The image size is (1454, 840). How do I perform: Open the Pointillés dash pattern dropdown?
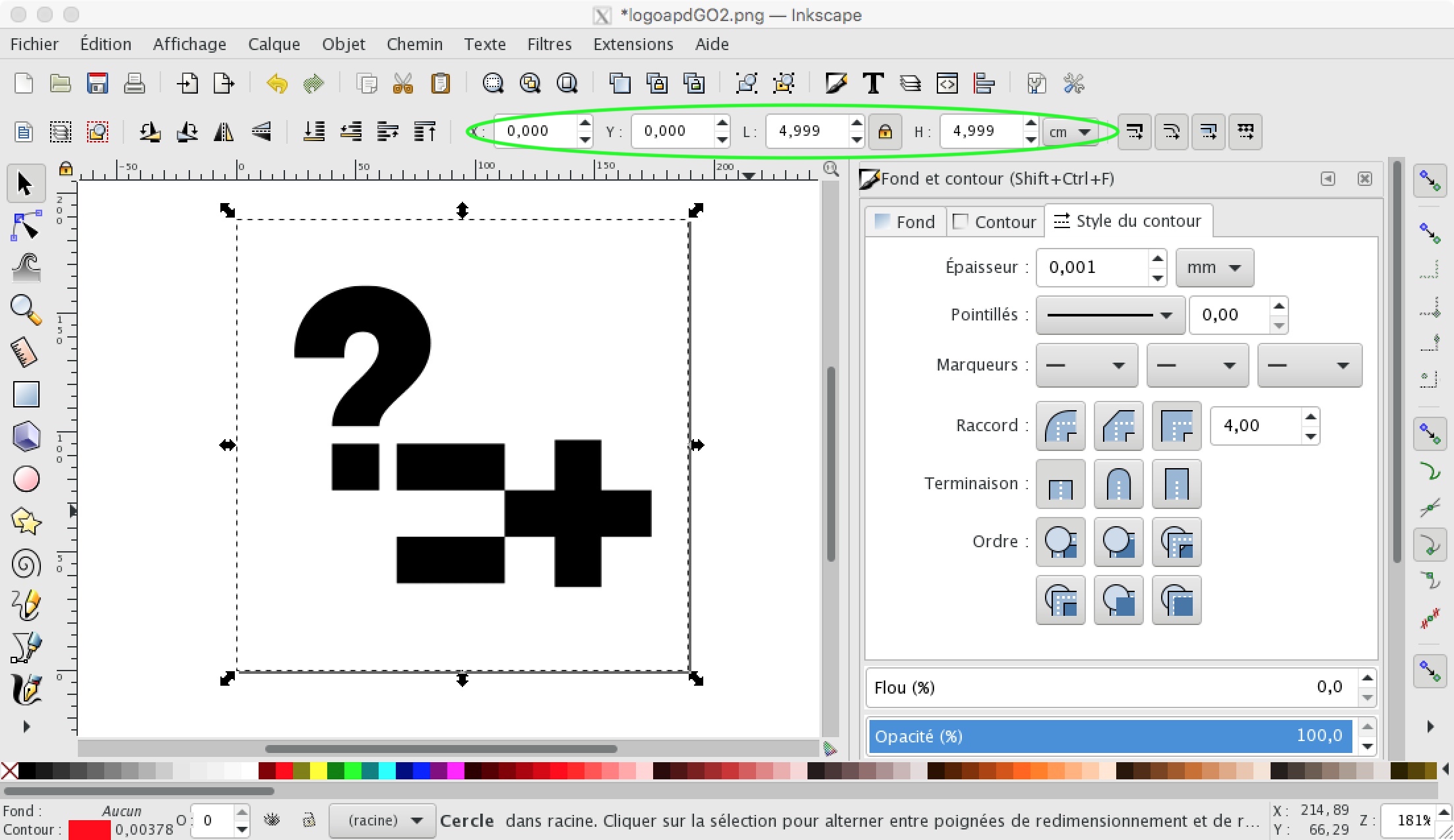[1110, 315]
